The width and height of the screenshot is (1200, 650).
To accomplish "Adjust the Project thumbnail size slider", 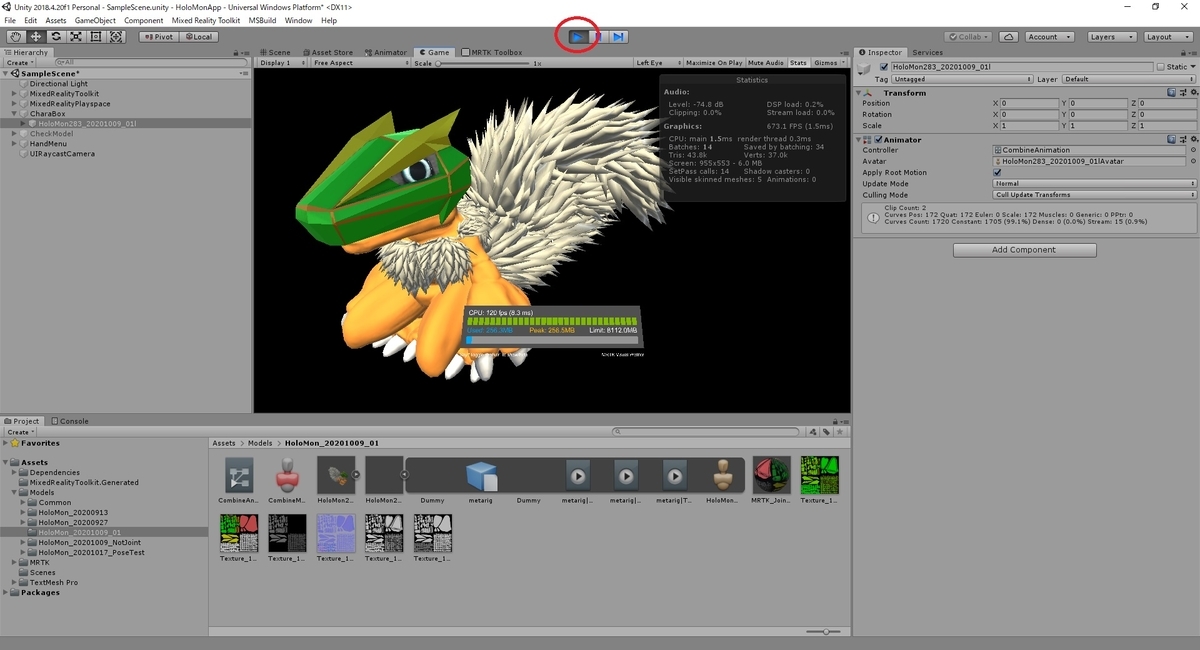I will point(824,631).
